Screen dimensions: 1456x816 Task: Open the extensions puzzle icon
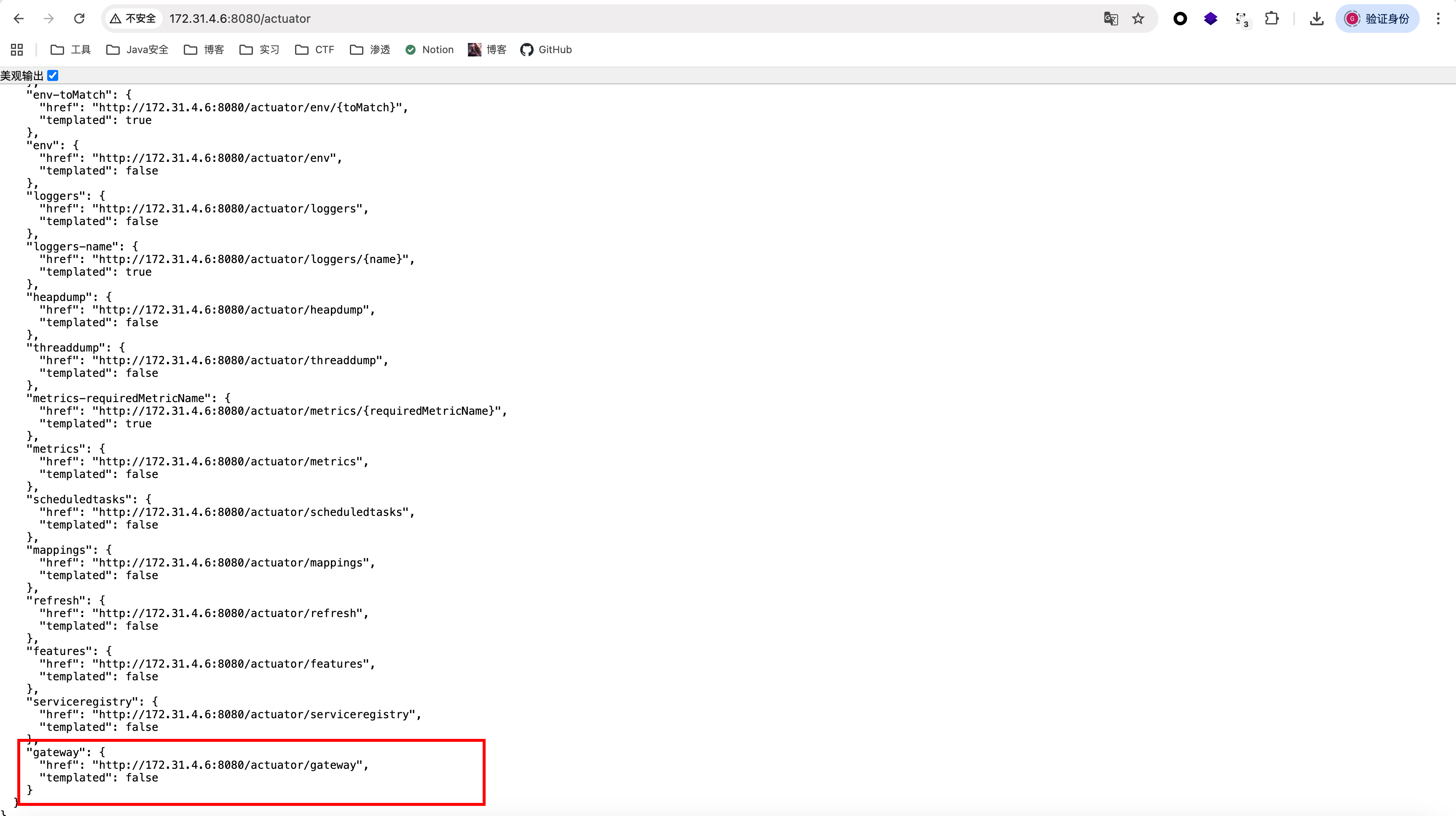(1272, 19)
